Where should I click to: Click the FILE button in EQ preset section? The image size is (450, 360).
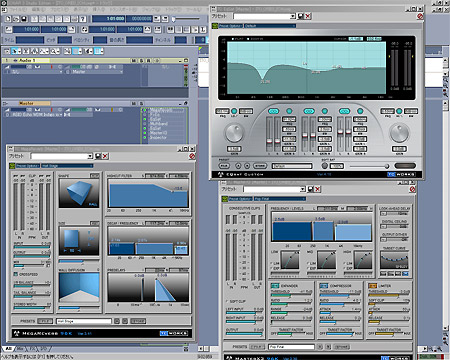click(224, 165)
